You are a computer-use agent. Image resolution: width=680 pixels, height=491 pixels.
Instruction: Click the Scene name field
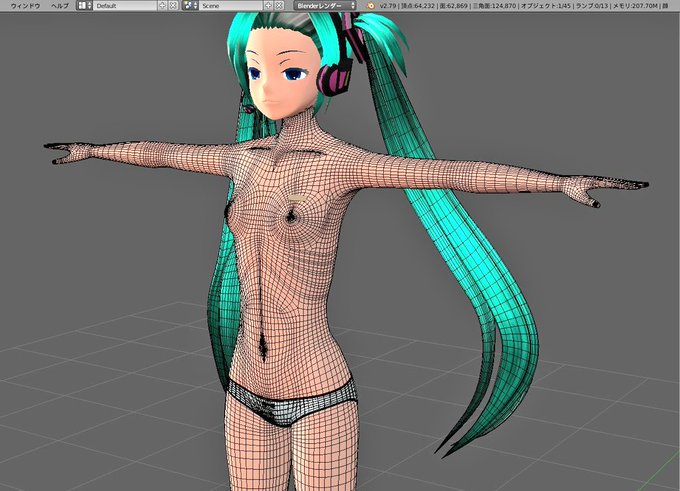point(232,6)
